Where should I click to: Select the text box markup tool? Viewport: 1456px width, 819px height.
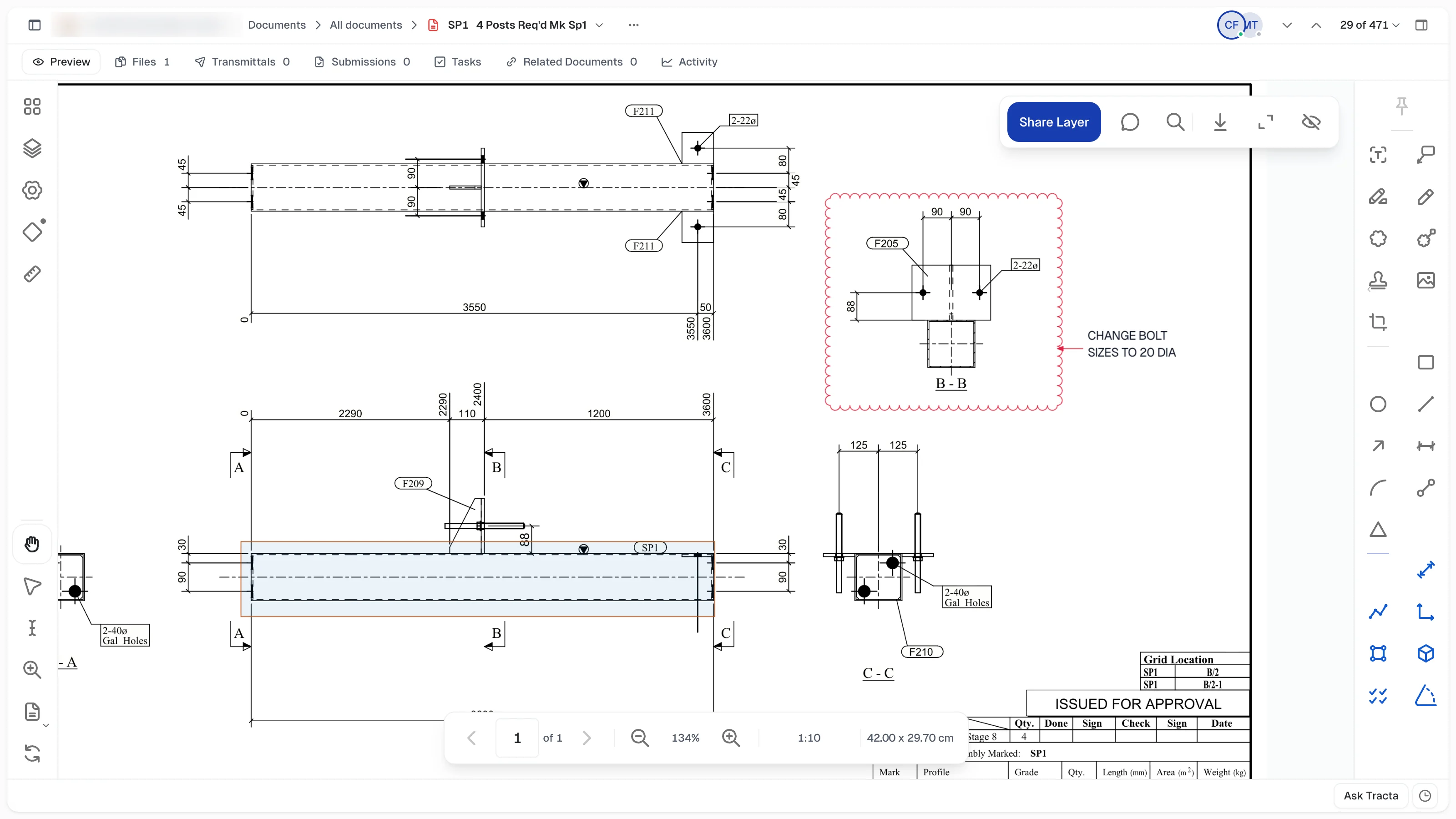coord(1378,155)
